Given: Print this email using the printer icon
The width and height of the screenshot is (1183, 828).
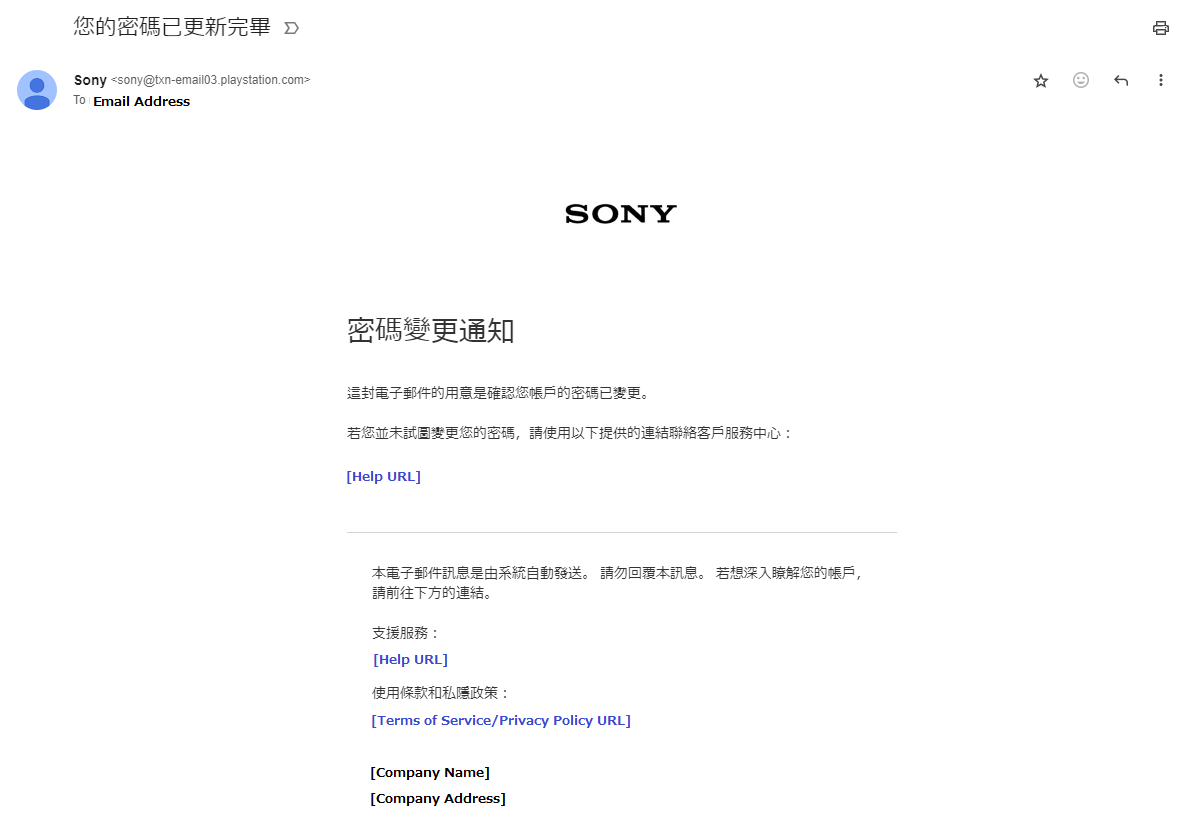Looking at the screenshot, I should (1160, 29).
